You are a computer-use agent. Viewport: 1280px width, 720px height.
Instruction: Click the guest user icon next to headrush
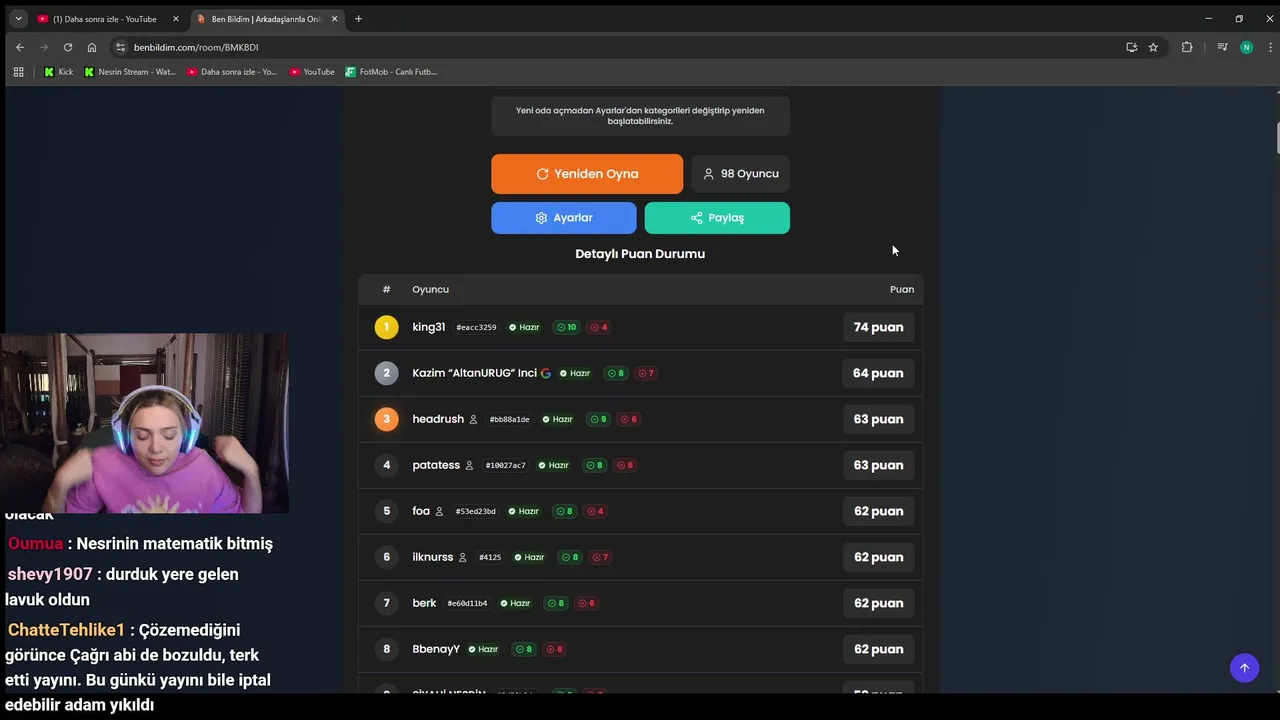pos(473,419)
